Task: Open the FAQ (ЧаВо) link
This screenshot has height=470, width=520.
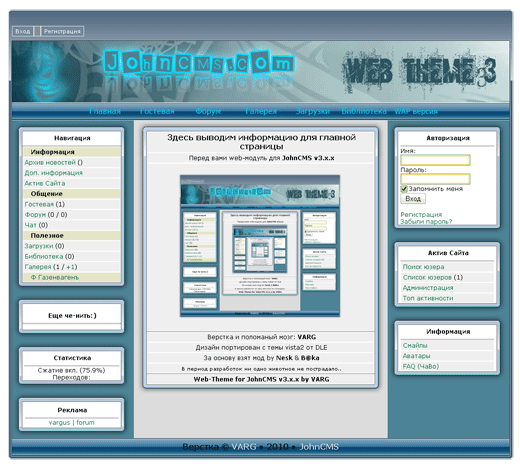Action: (x=421, y=366)
